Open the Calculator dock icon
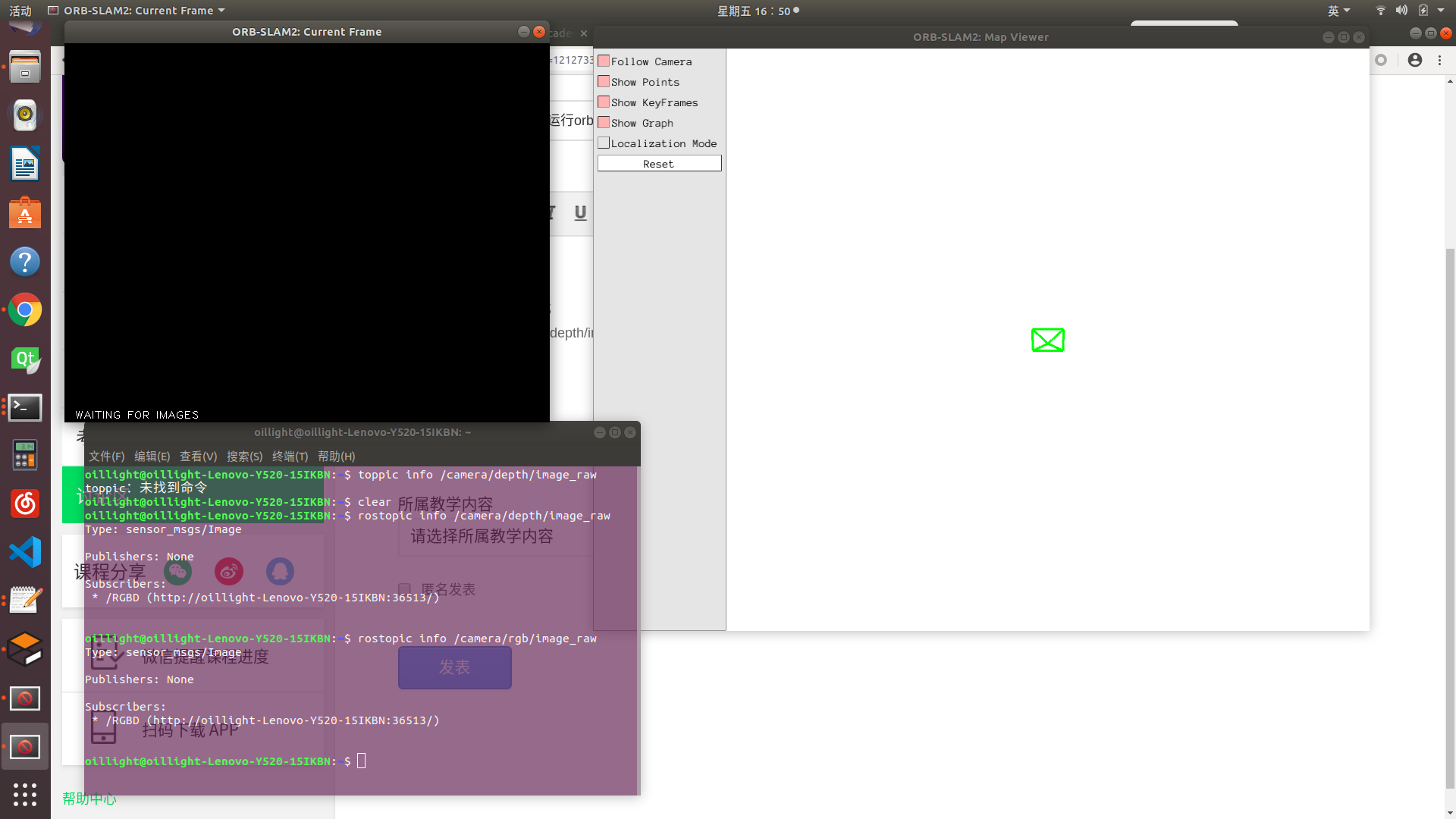 point(25,455)
